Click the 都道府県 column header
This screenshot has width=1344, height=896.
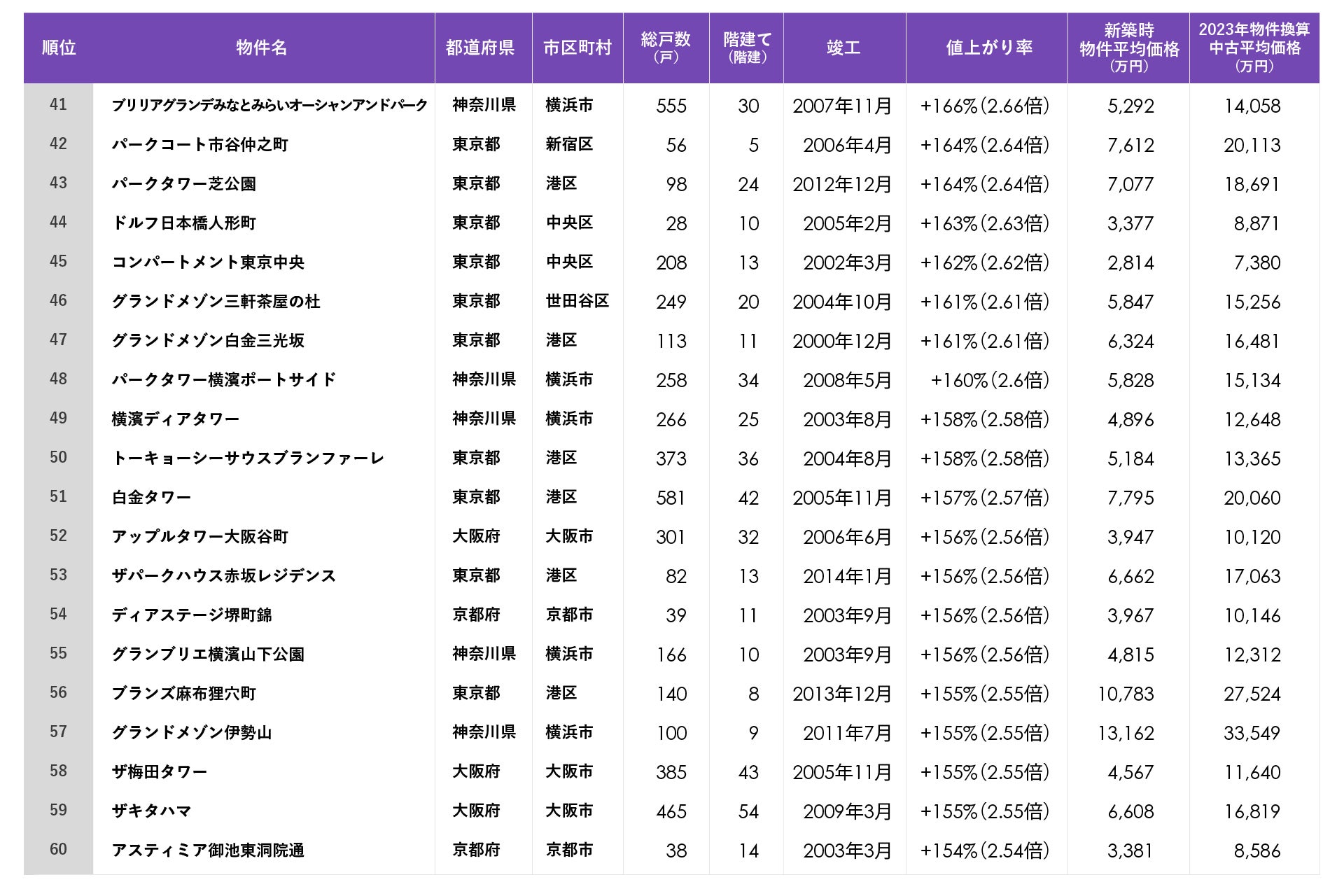(x=480, y=48)
